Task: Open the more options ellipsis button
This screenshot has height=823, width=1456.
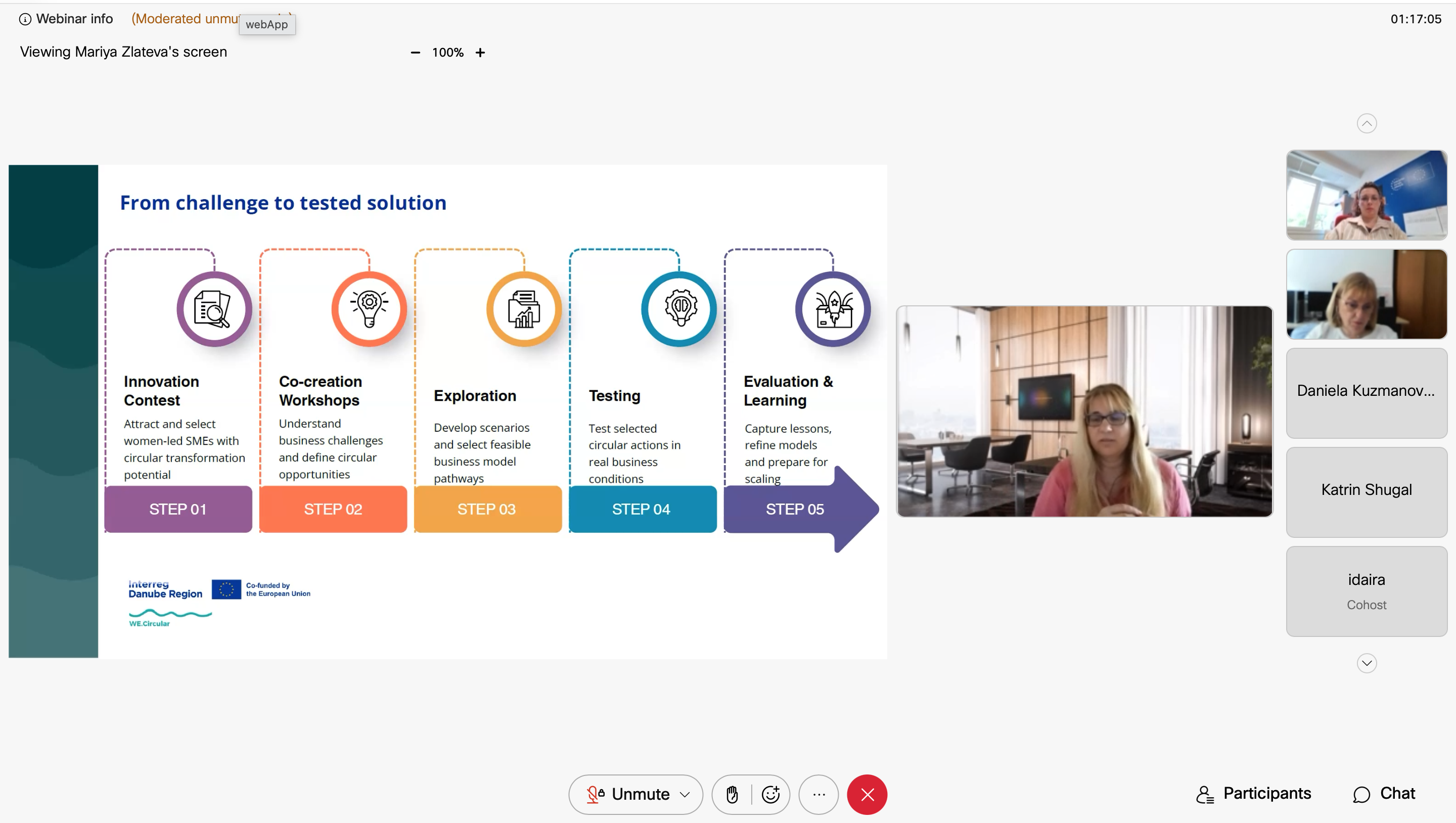Action: (x=818, y=794)
